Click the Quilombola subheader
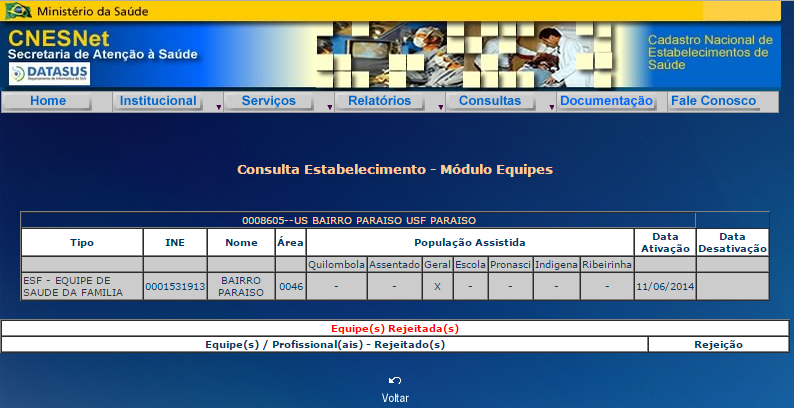The height and width of the screenshot is (408, 794). [x=337, y=264]
